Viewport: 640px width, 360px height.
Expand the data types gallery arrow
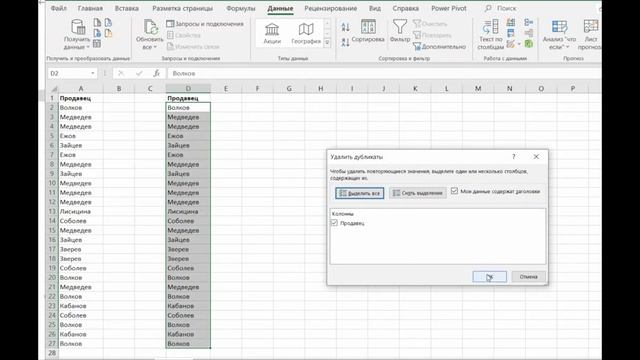point(327,42)
